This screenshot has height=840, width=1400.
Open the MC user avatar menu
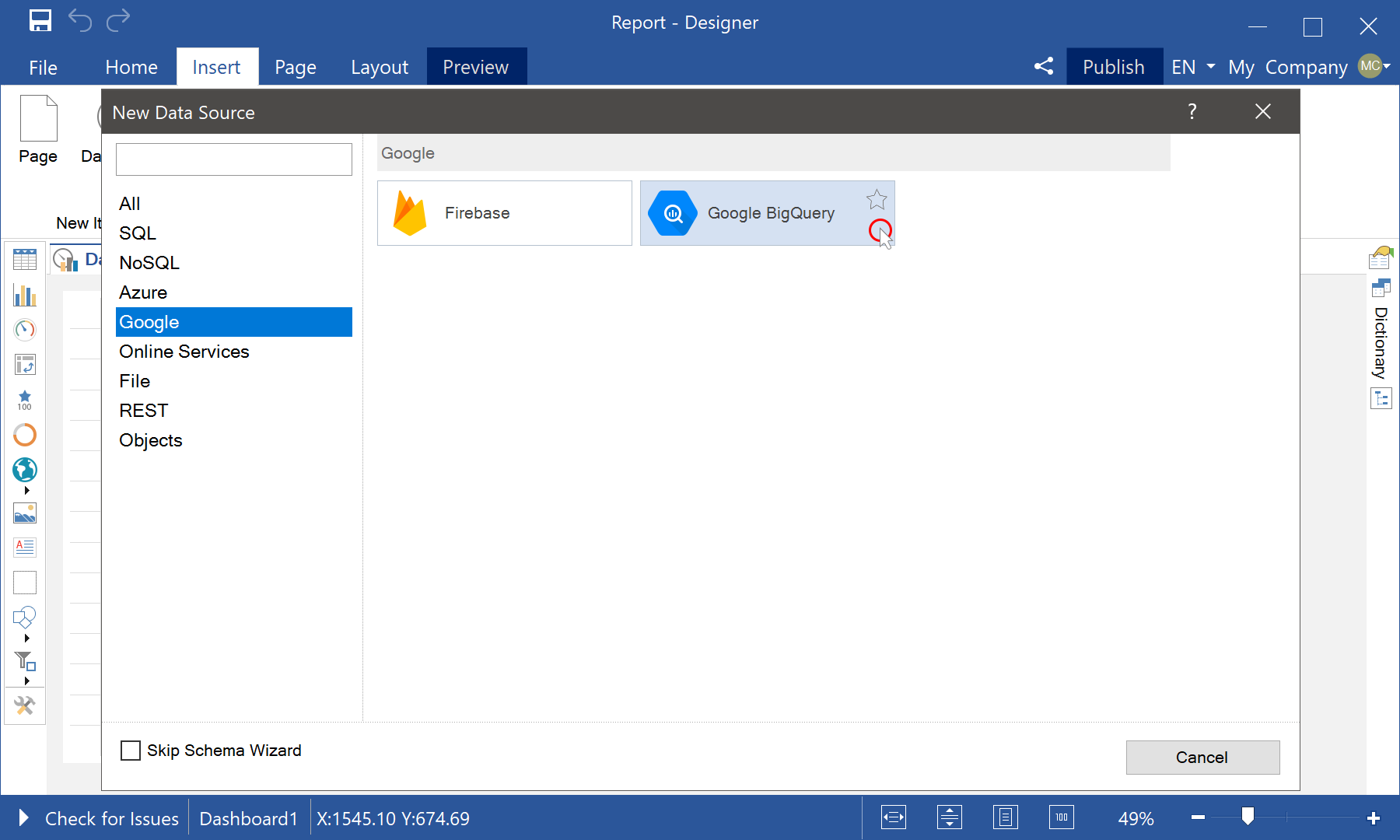(x=1374, y=66)
